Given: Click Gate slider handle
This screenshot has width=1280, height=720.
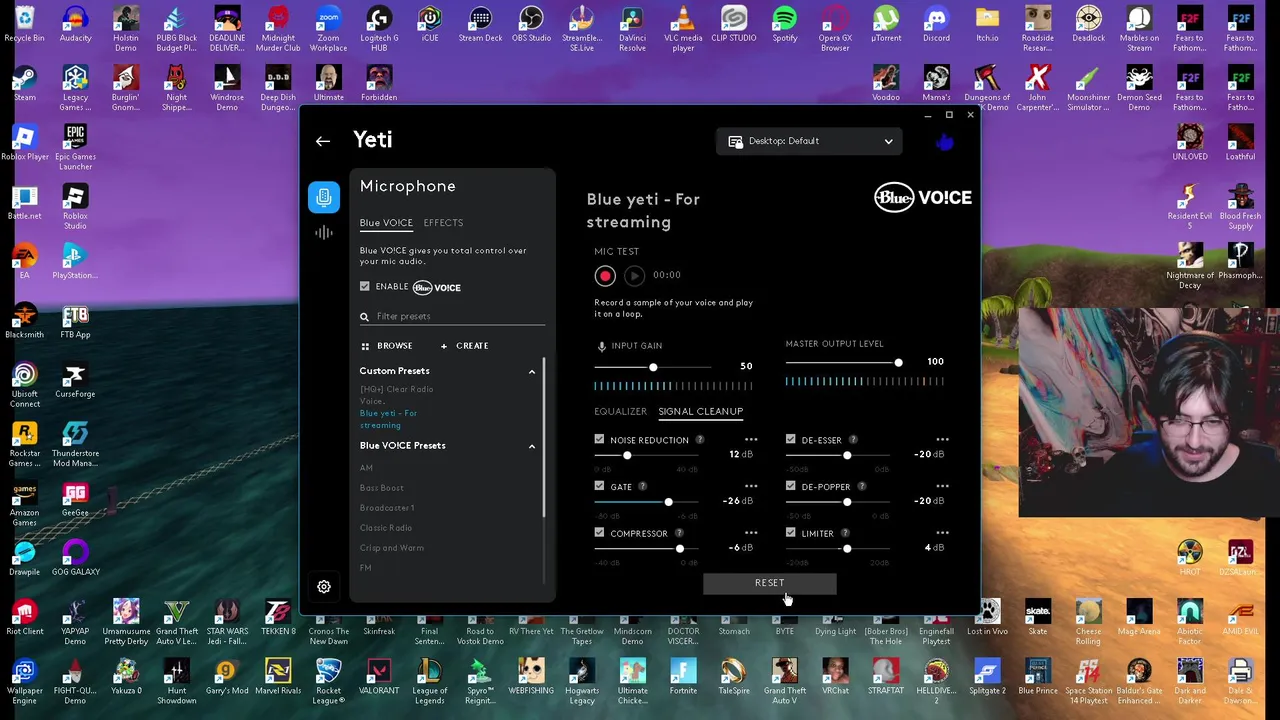Looking at the screenshot, I should [x=668, y=502].
